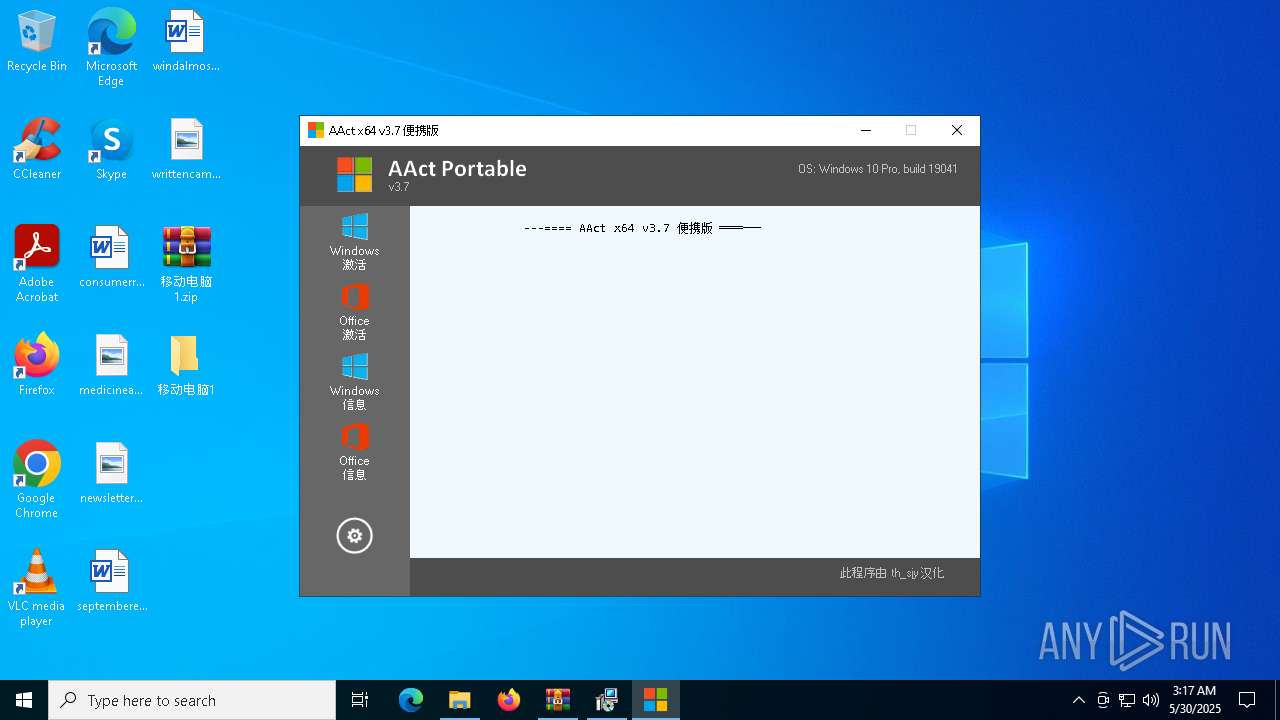Open CCleaner desktop shortcut
1280x720 pixels.
coord(37,149)
